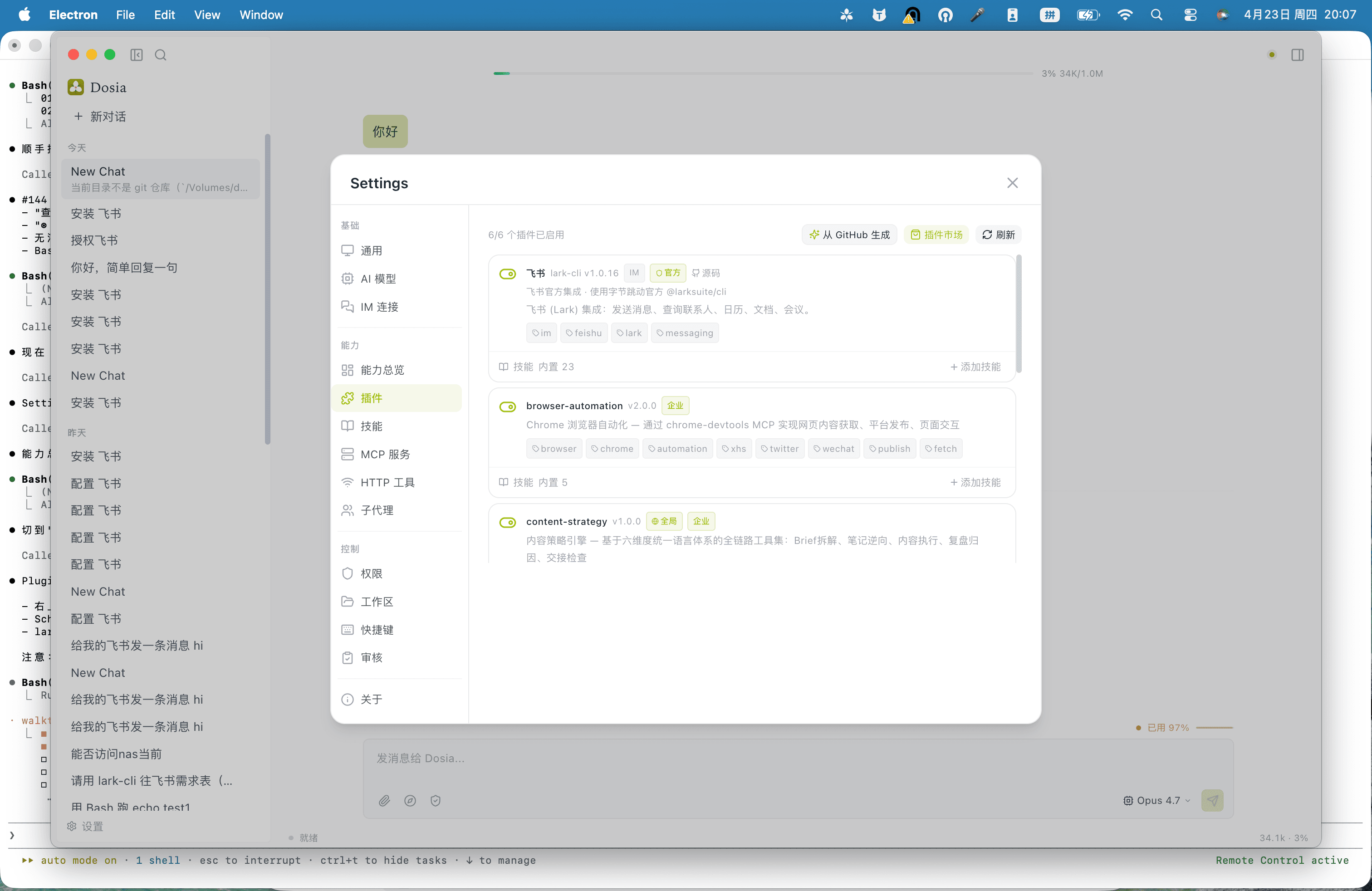Screen dimensions: 1372x891
Task: Open AI 模型 settings section
Action: (x=397, y=279)
